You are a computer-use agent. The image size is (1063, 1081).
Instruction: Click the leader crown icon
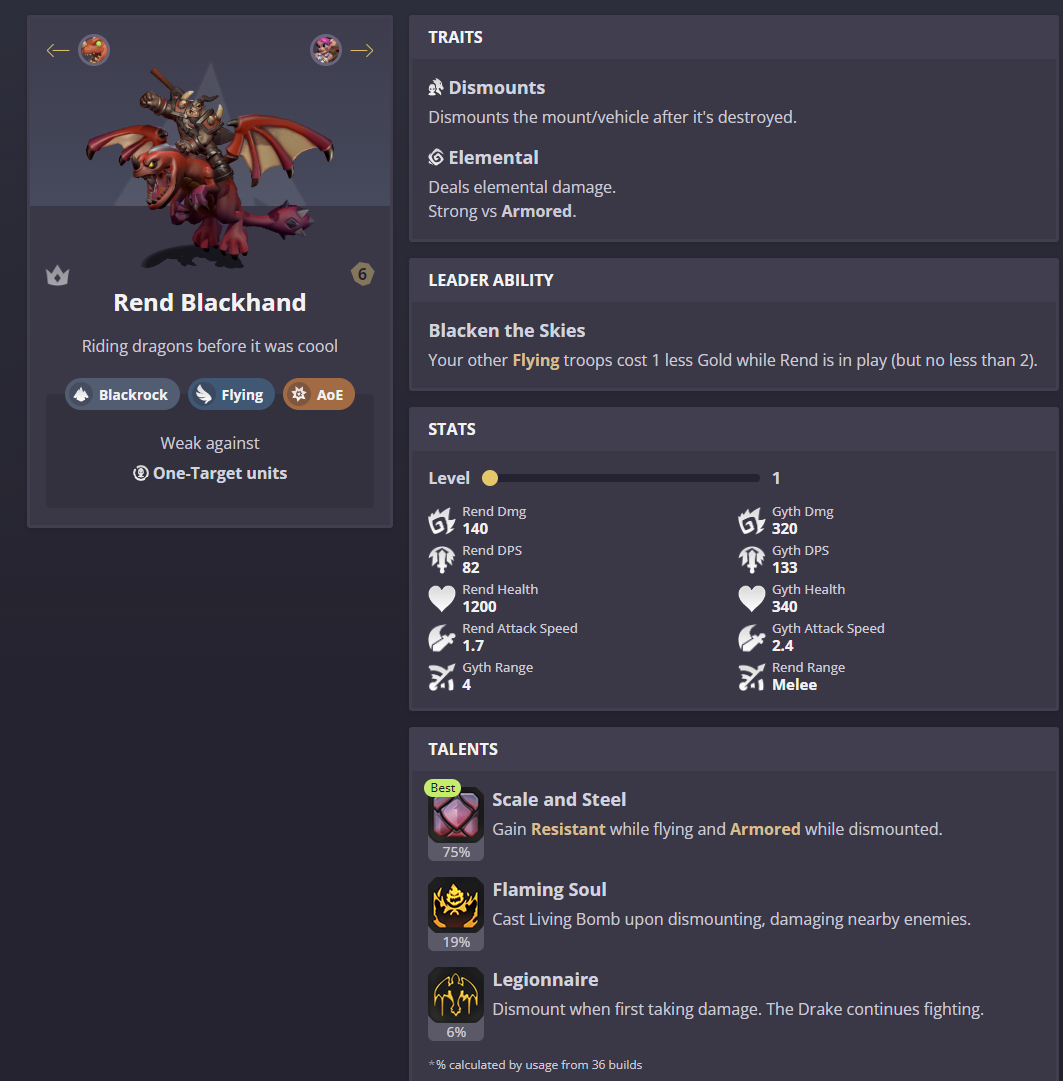tap(57, 276)
